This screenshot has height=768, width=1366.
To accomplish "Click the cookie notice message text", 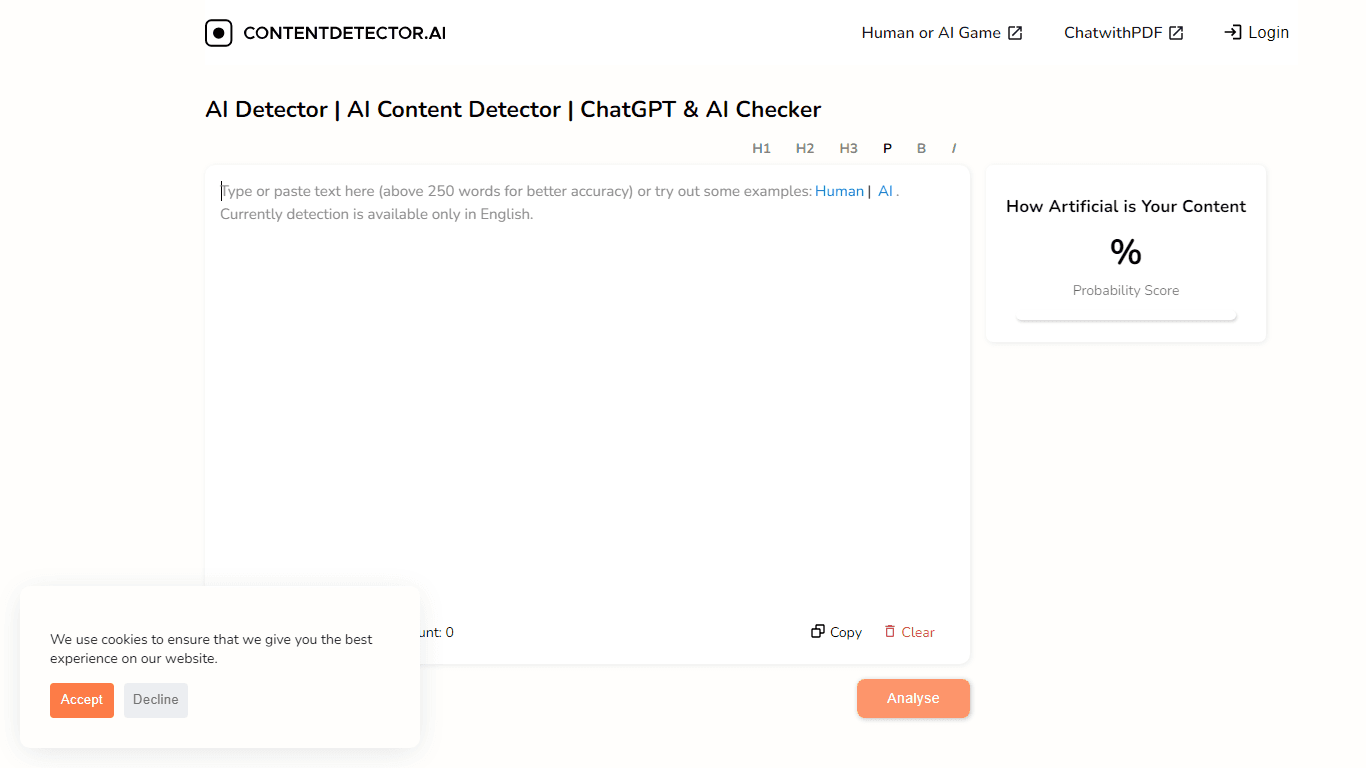I will click(212, 649).
